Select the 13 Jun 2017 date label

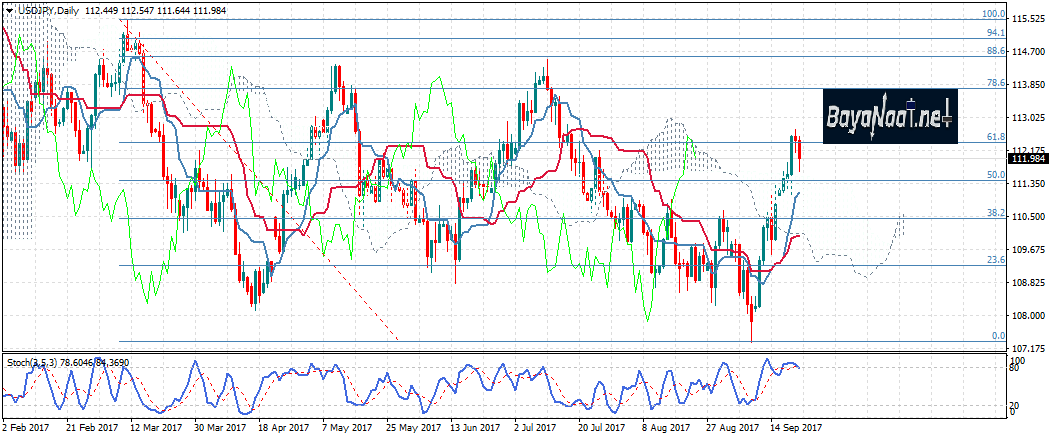coord(476,427)
